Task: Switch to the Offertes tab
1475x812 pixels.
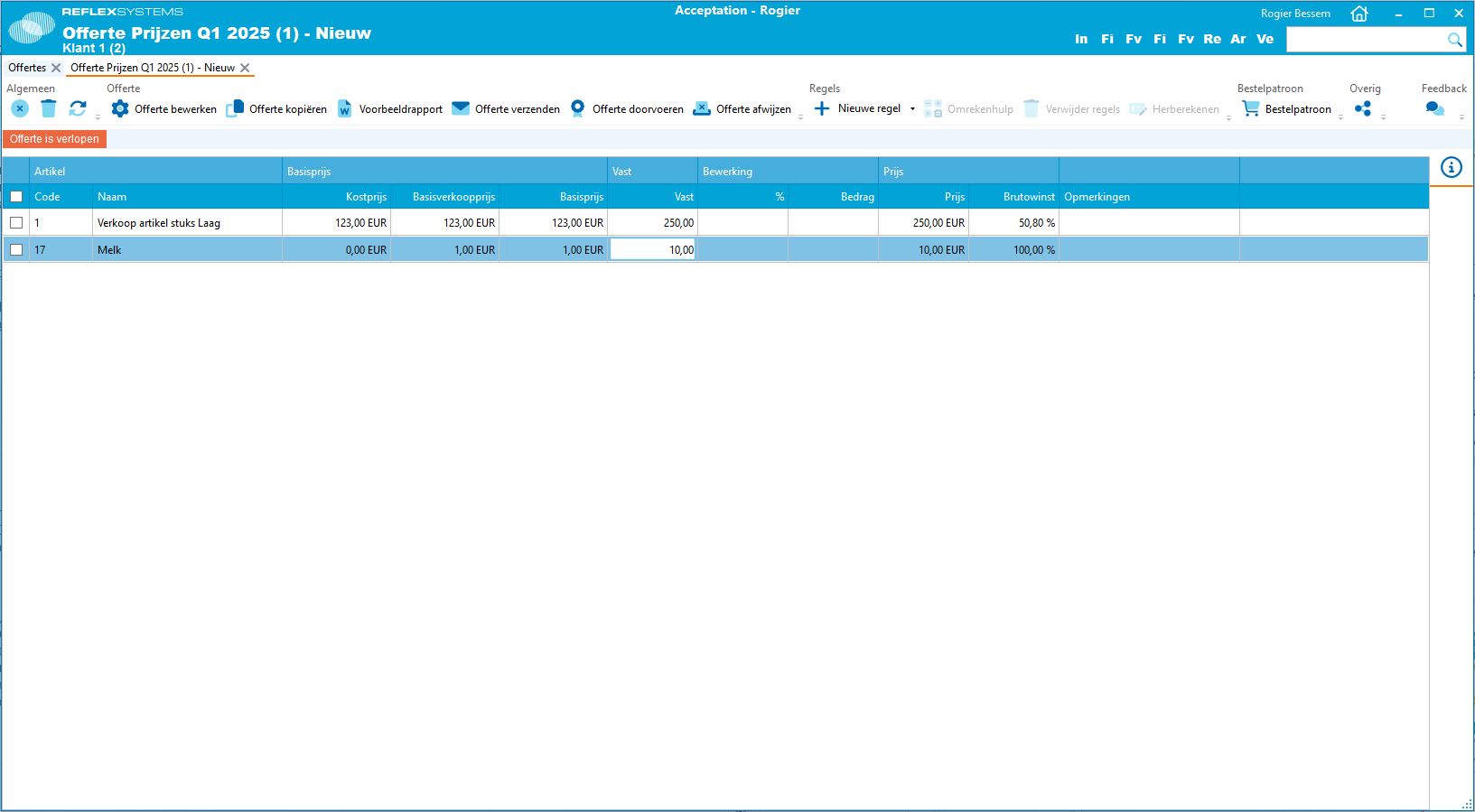Action: pyautogui.click(x=27, y=68)
